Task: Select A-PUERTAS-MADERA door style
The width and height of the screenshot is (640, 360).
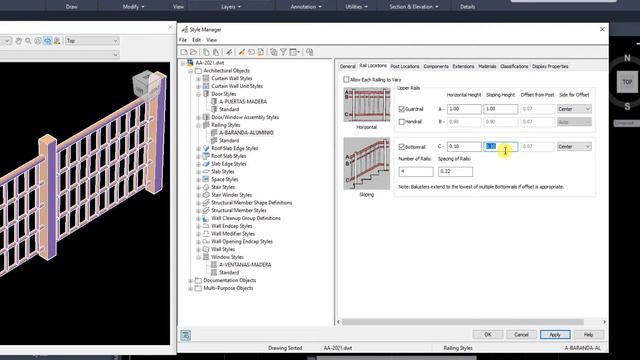Action: (x=243, y=102)
